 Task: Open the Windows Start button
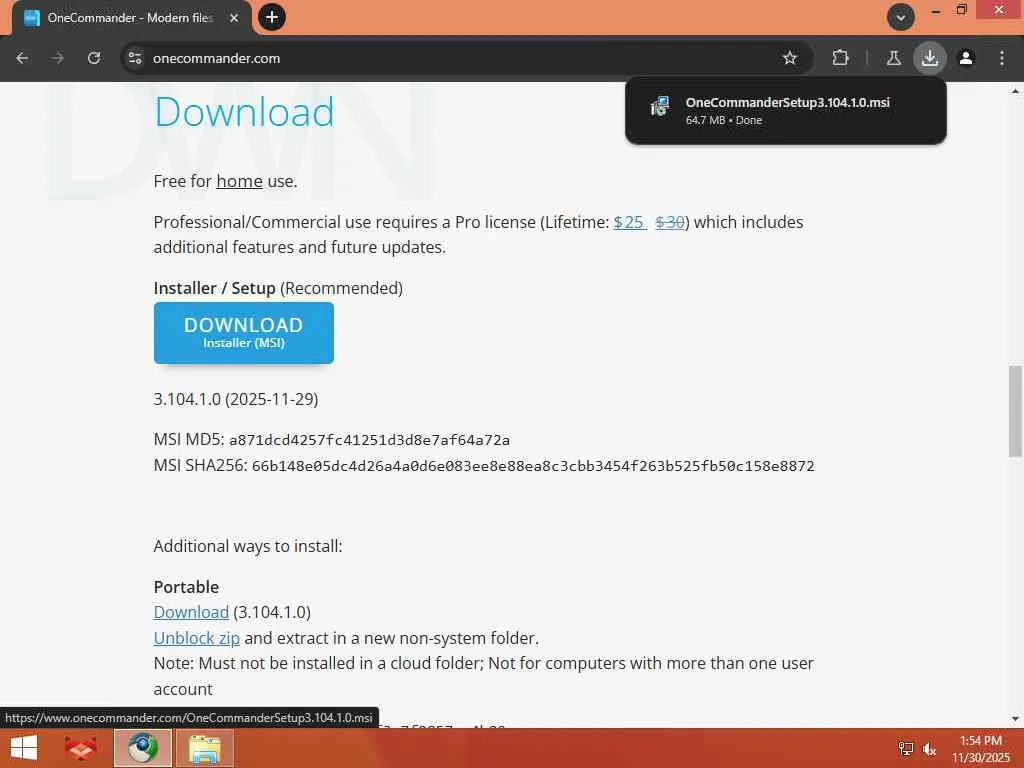(x=24, y=748)
